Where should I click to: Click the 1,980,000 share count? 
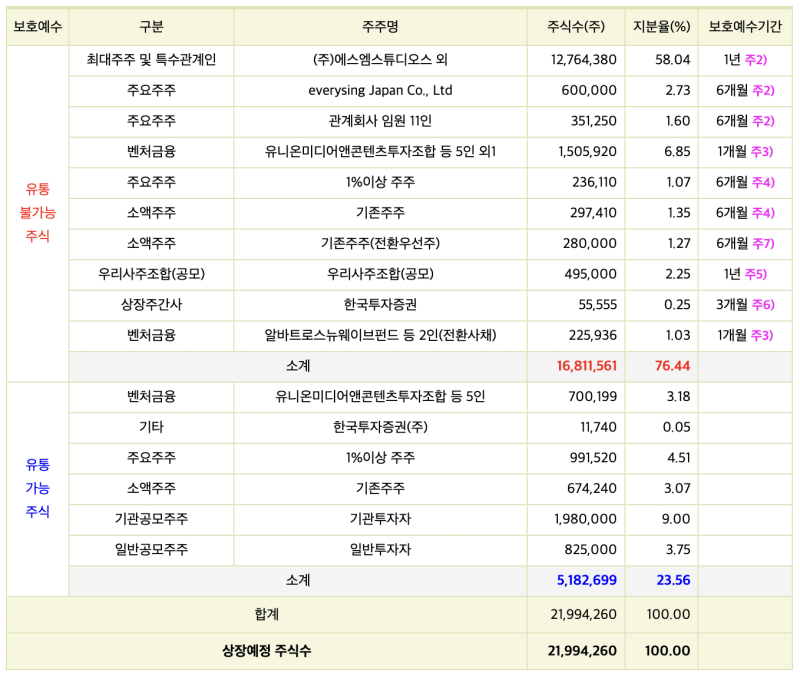[585, 519]
